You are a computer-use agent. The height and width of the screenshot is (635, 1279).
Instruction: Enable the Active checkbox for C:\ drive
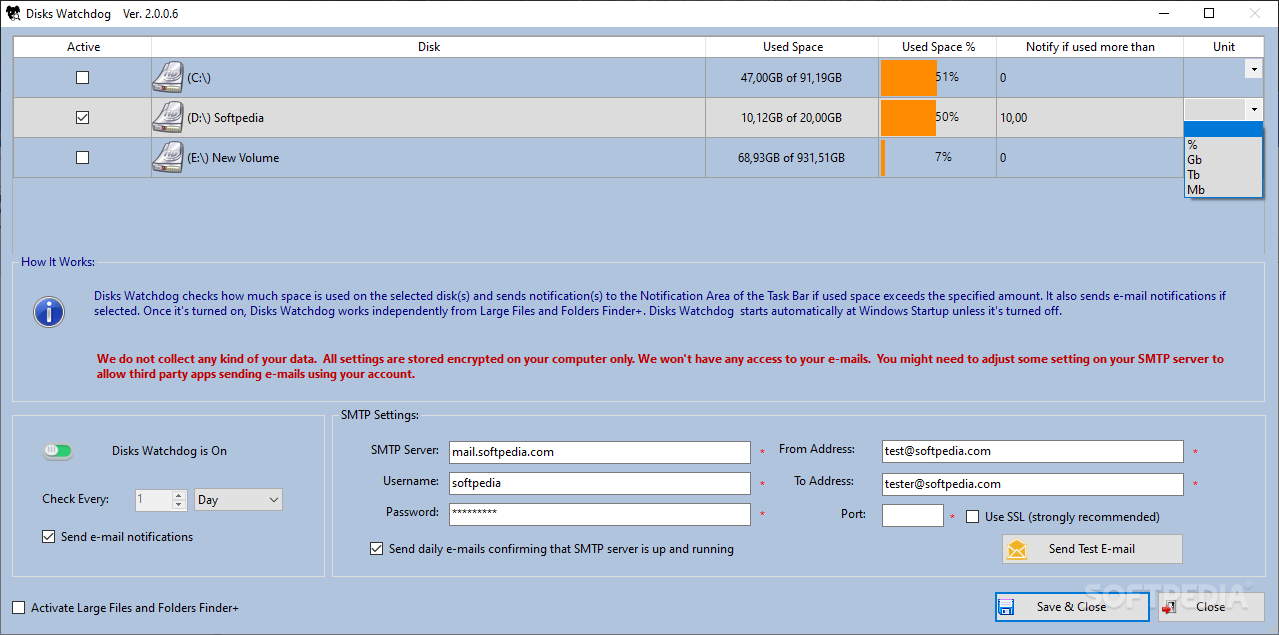pos(82,77)
